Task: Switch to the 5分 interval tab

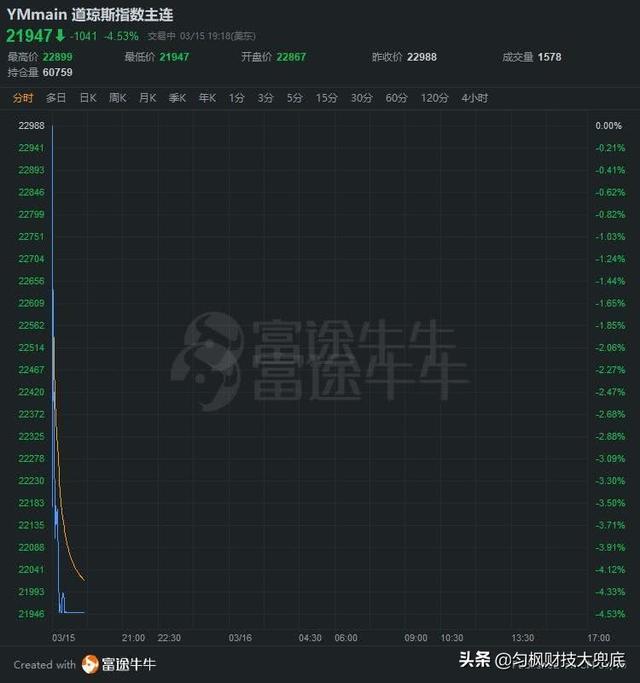Action: (x=294, y=98)
